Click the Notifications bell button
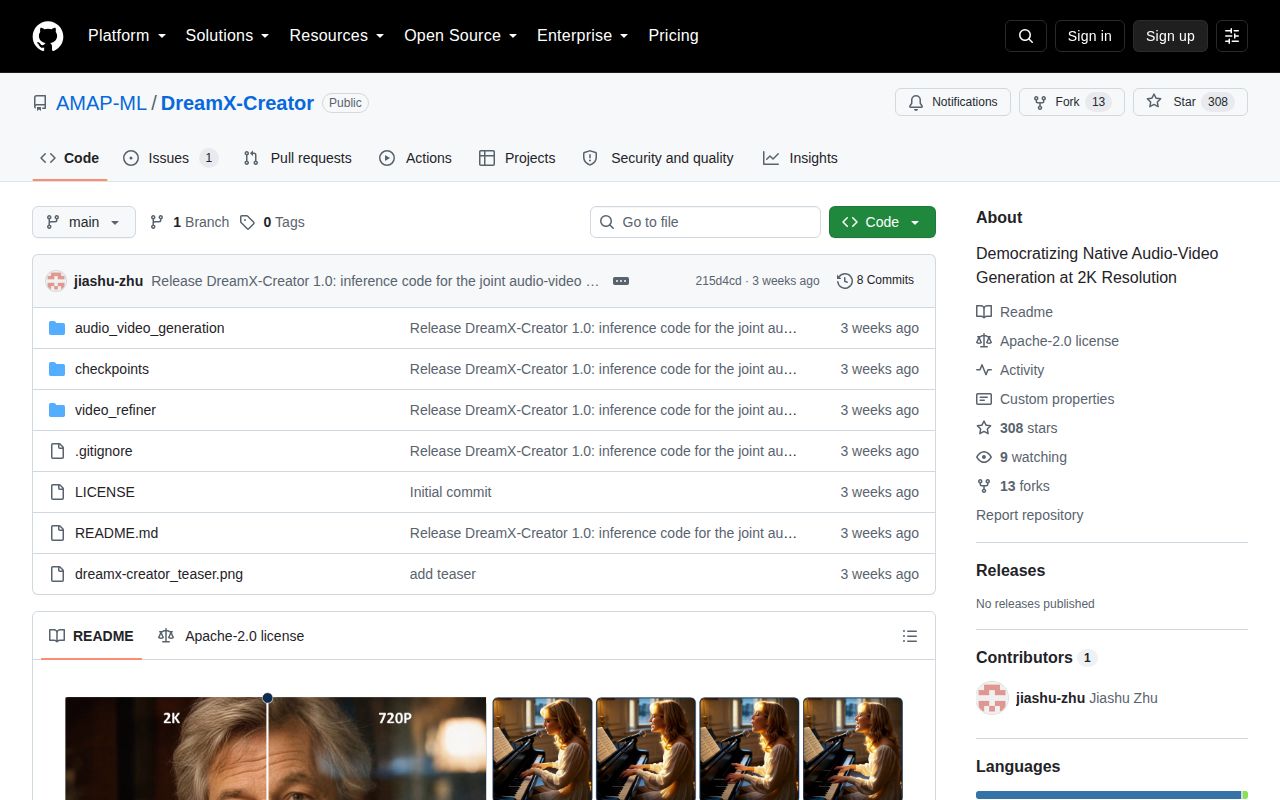This screenshot has height=800, width=1280. 952,102
